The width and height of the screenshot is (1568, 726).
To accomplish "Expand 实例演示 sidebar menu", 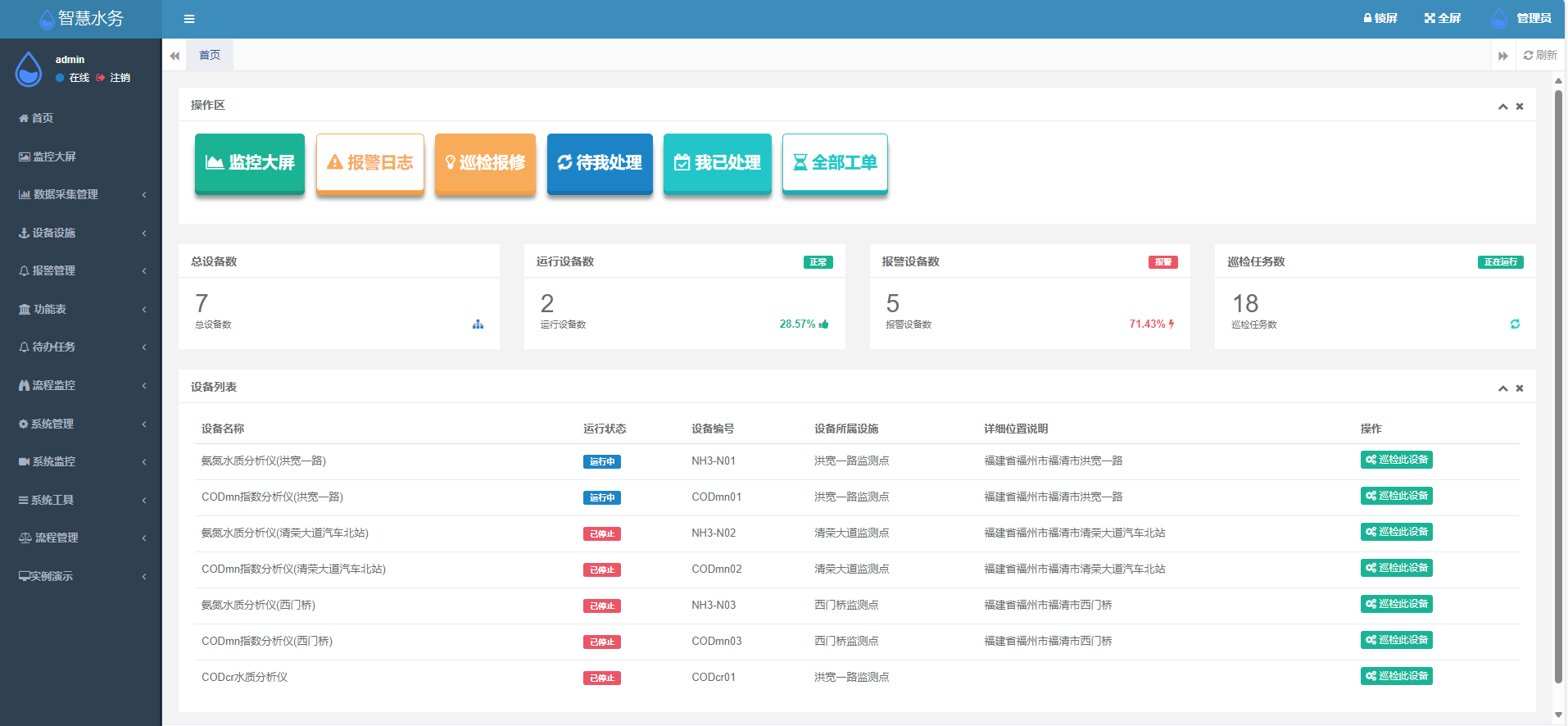I will [x=80, y=576].
